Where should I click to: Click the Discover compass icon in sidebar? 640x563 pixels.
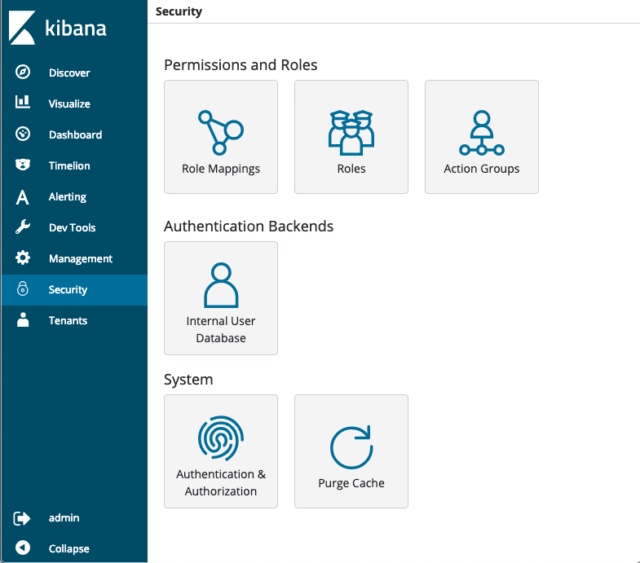(x=22, y=72)
